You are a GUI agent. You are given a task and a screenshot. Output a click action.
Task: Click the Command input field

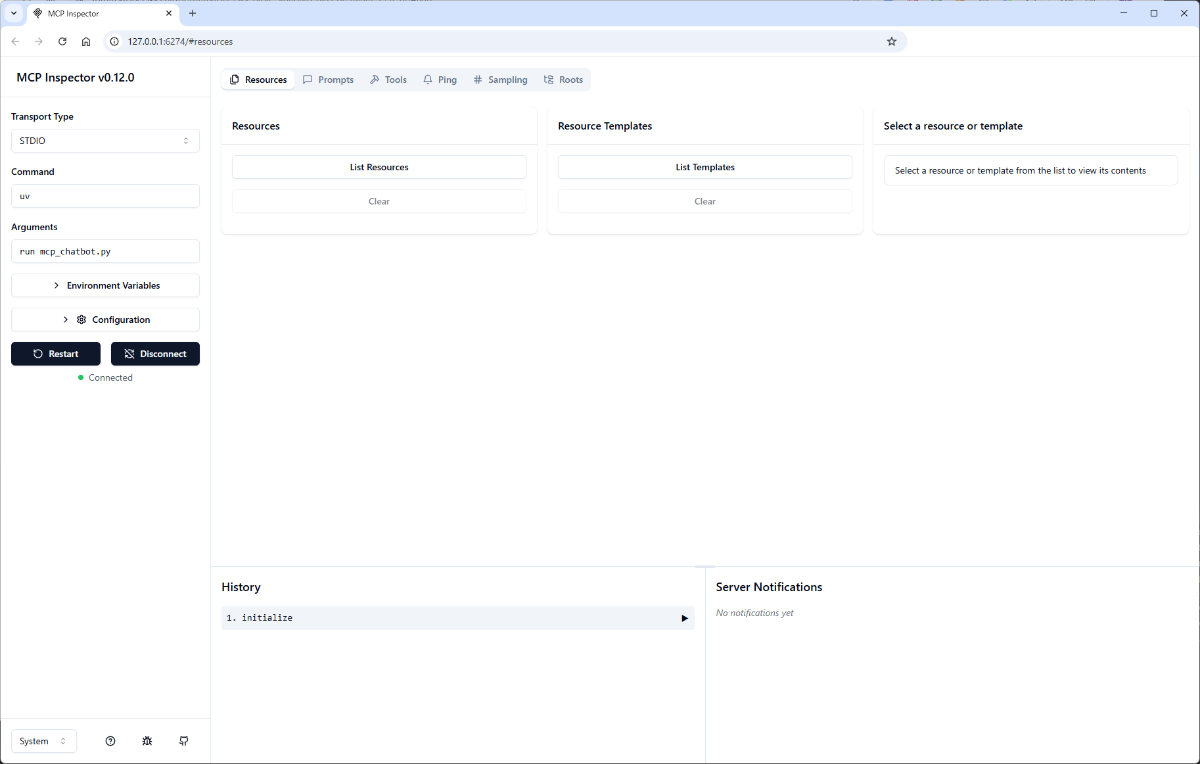[105, 196]
